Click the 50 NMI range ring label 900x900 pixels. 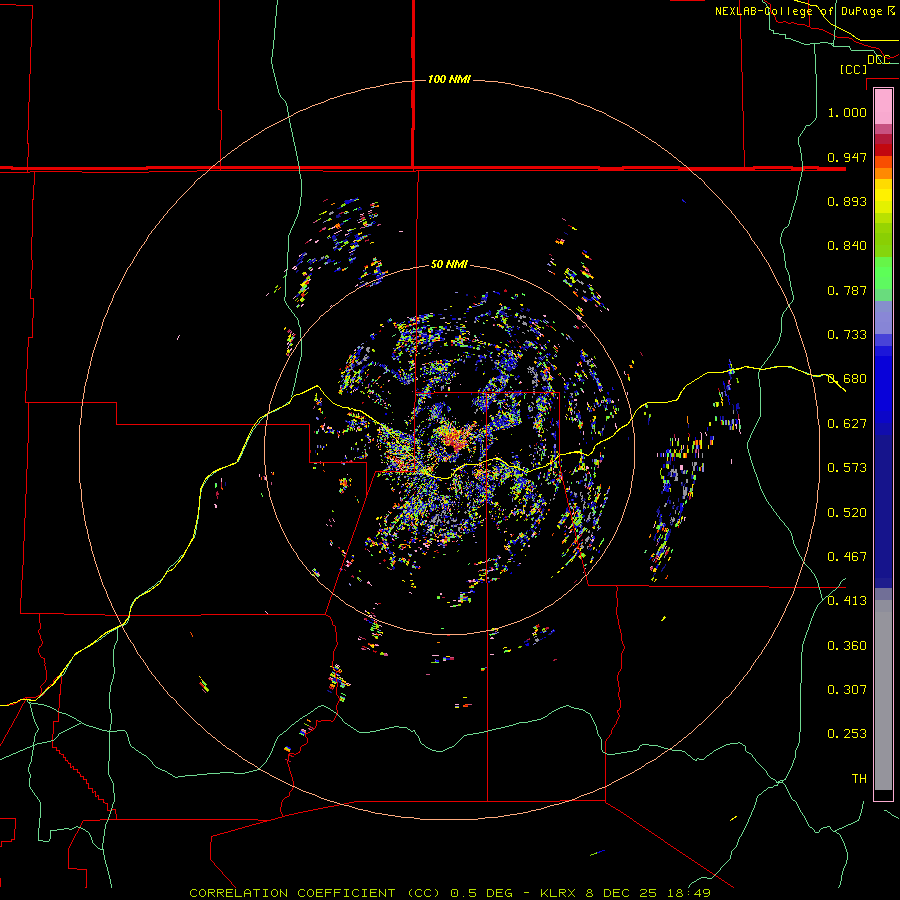pos(449,265)
